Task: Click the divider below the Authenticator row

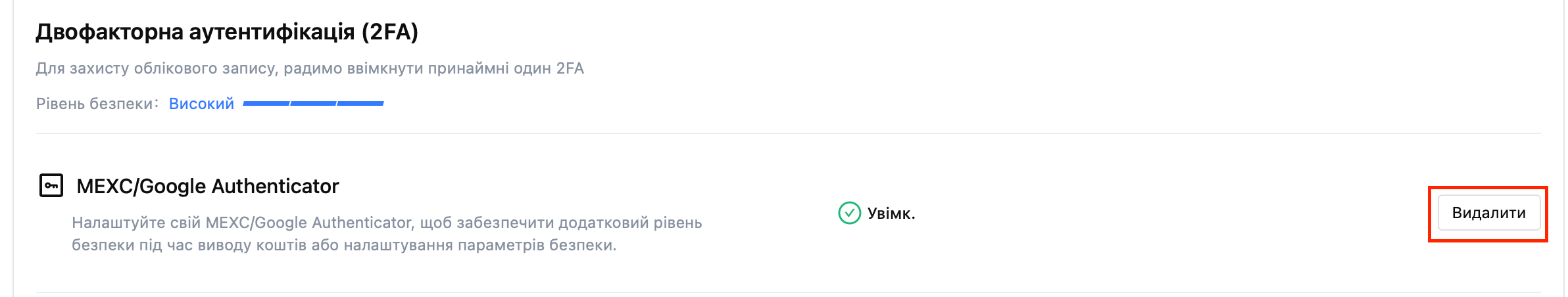Action: 788,292
